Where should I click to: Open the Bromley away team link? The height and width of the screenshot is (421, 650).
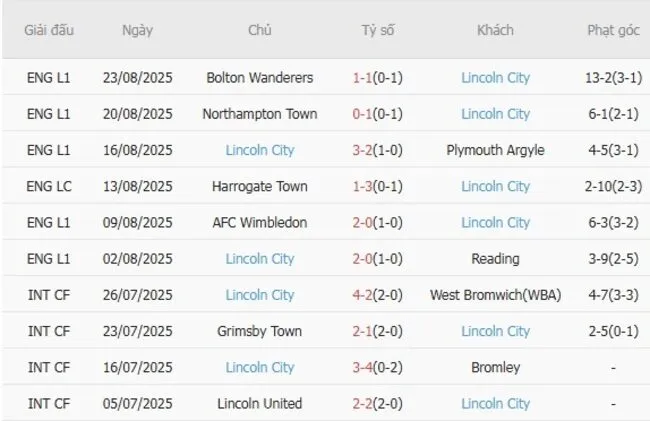click(495, 367)
